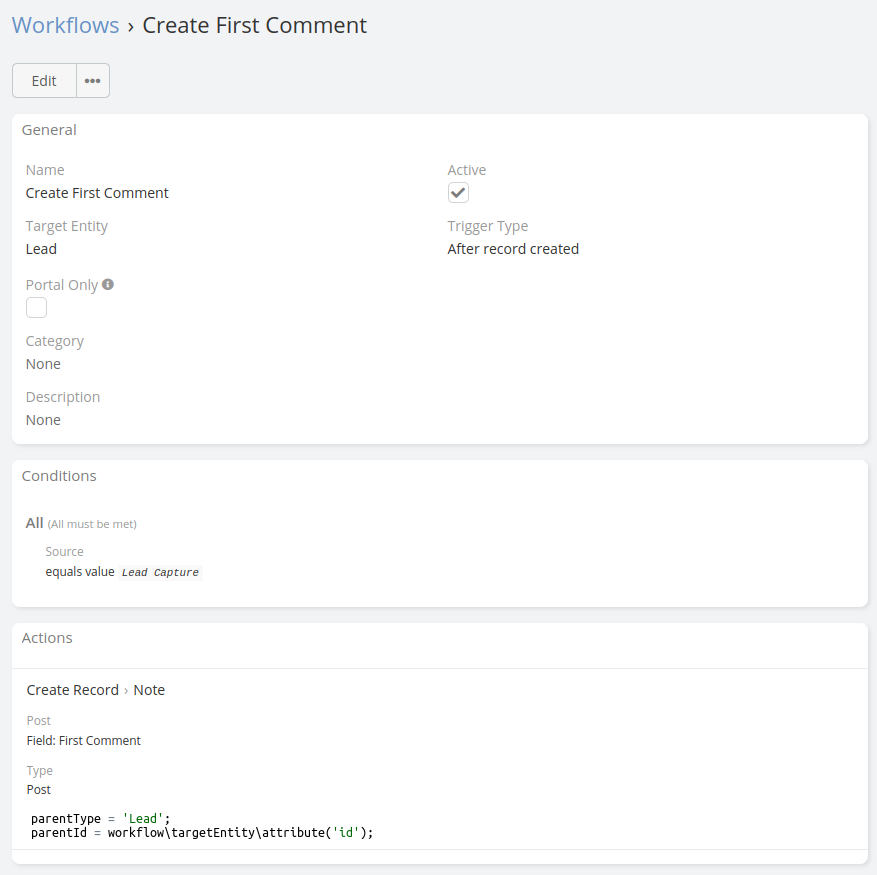Click the Category field value None
The width and height of the screenshot is (877, 875).
(x=43, y=364)
